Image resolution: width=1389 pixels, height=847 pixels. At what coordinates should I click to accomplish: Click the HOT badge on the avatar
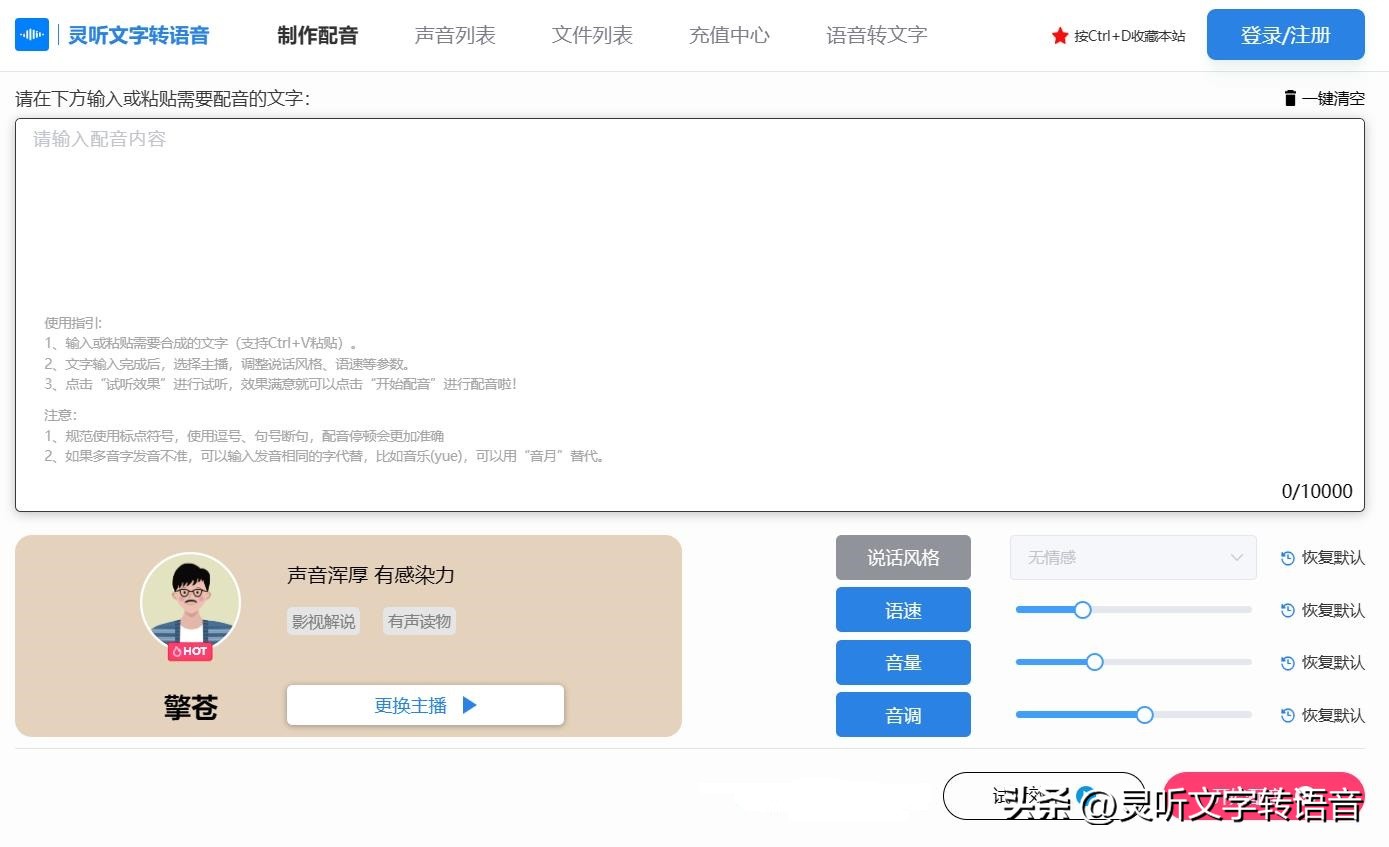(189, 650)
